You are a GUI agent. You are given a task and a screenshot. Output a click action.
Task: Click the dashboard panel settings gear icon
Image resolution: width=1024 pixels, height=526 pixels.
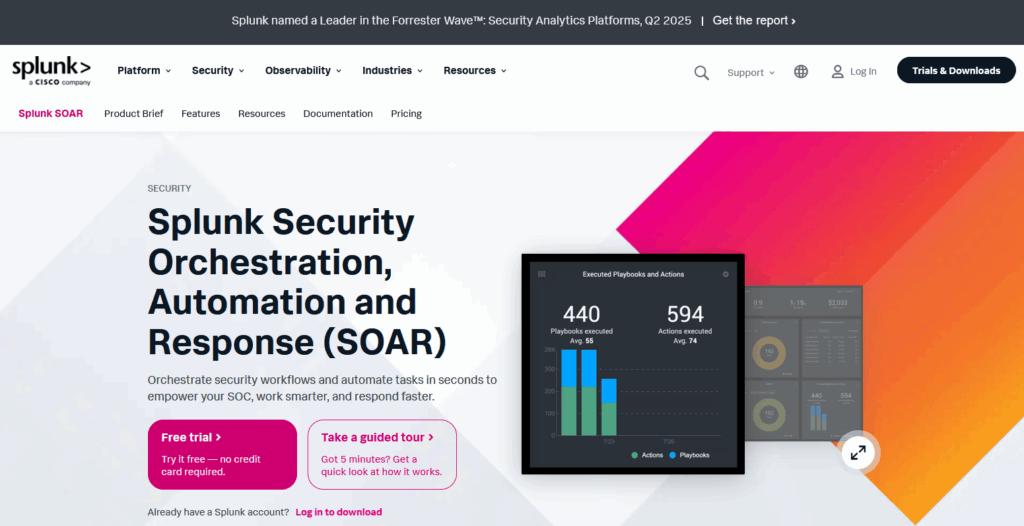click(x=726, y=274)
